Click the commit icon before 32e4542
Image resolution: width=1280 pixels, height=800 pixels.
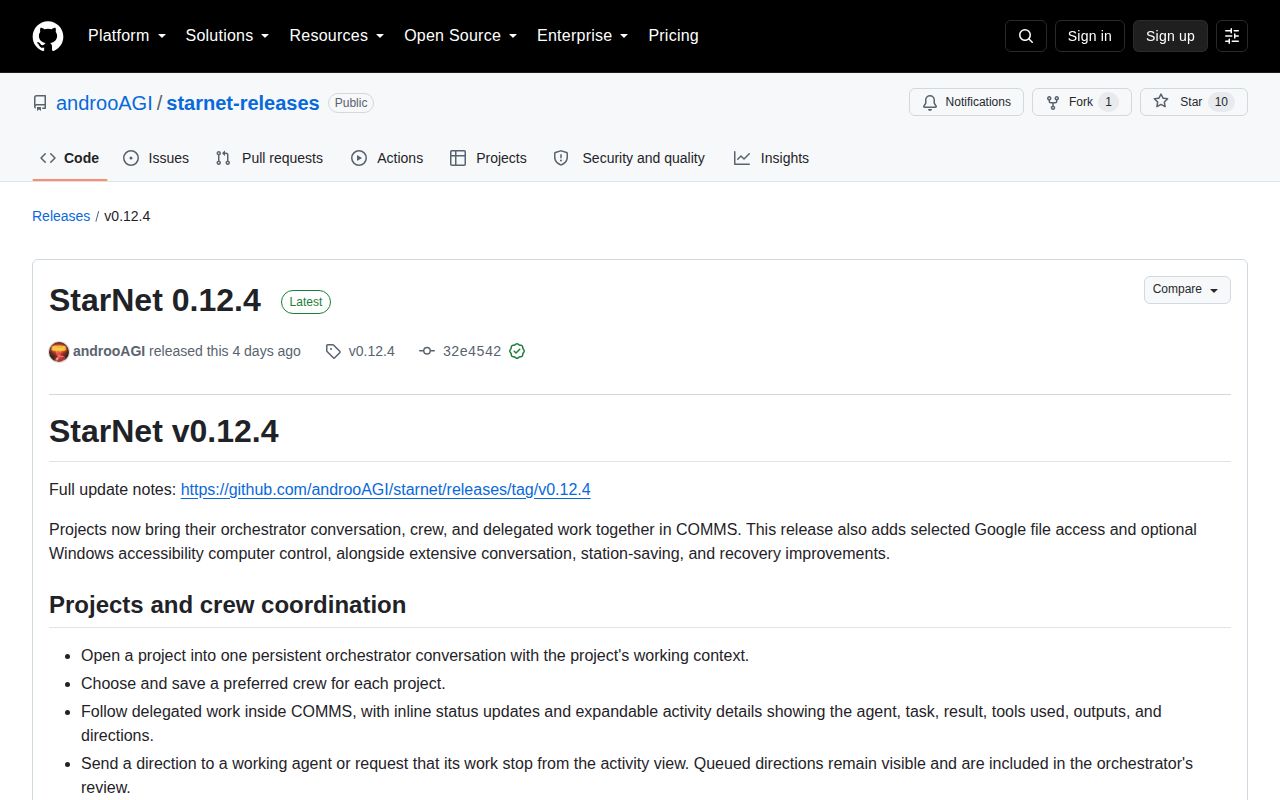[x=427, y=352]
